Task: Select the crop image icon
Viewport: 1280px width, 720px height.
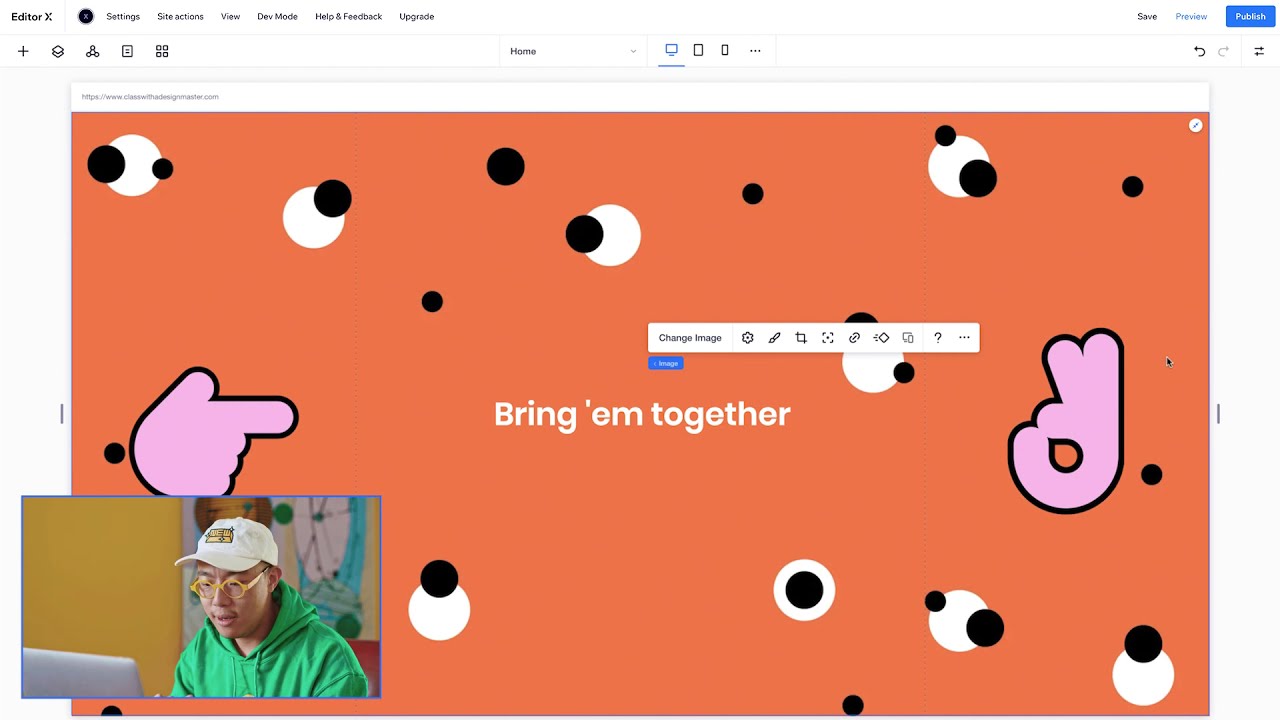Action: click(801, 338)
